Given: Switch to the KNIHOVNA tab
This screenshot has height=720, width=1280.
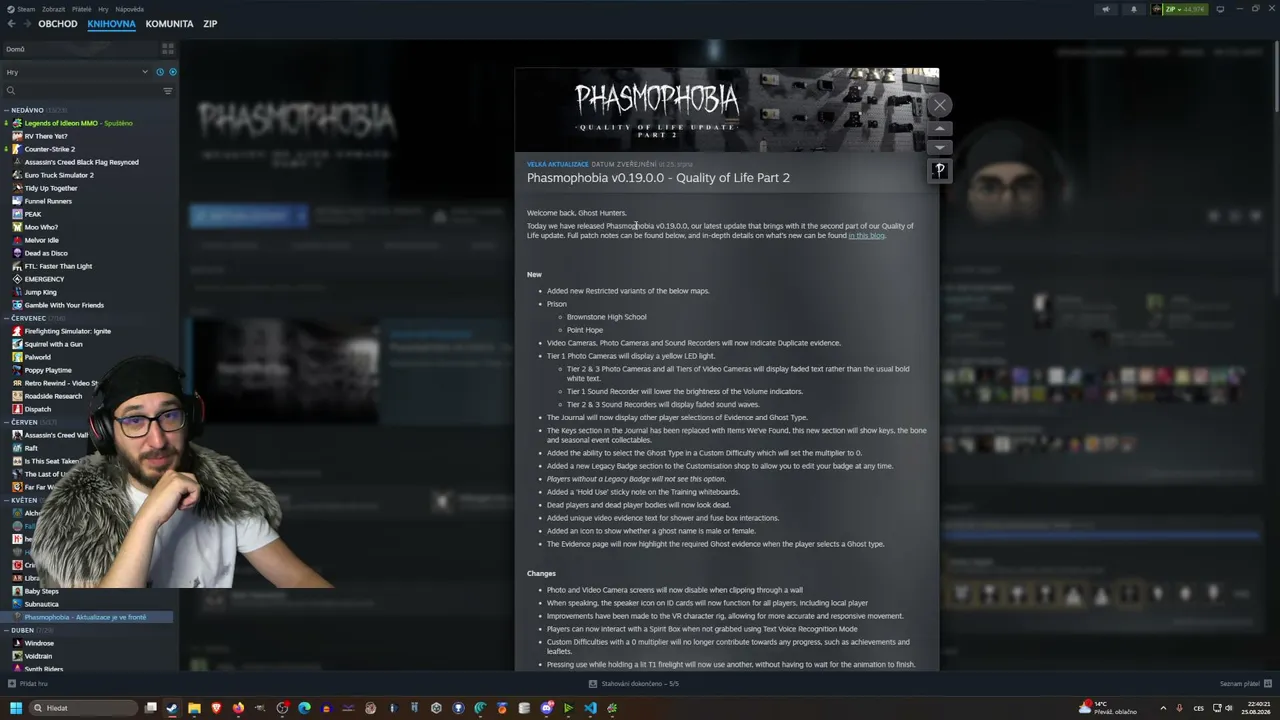Looking at the screenshot, I should coord(111,24).
